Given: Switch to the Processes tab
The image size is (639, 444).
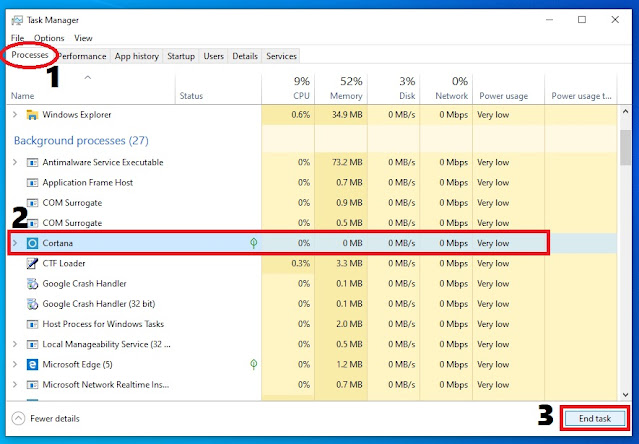Looking at the screenshot, I should coord(29,55).
